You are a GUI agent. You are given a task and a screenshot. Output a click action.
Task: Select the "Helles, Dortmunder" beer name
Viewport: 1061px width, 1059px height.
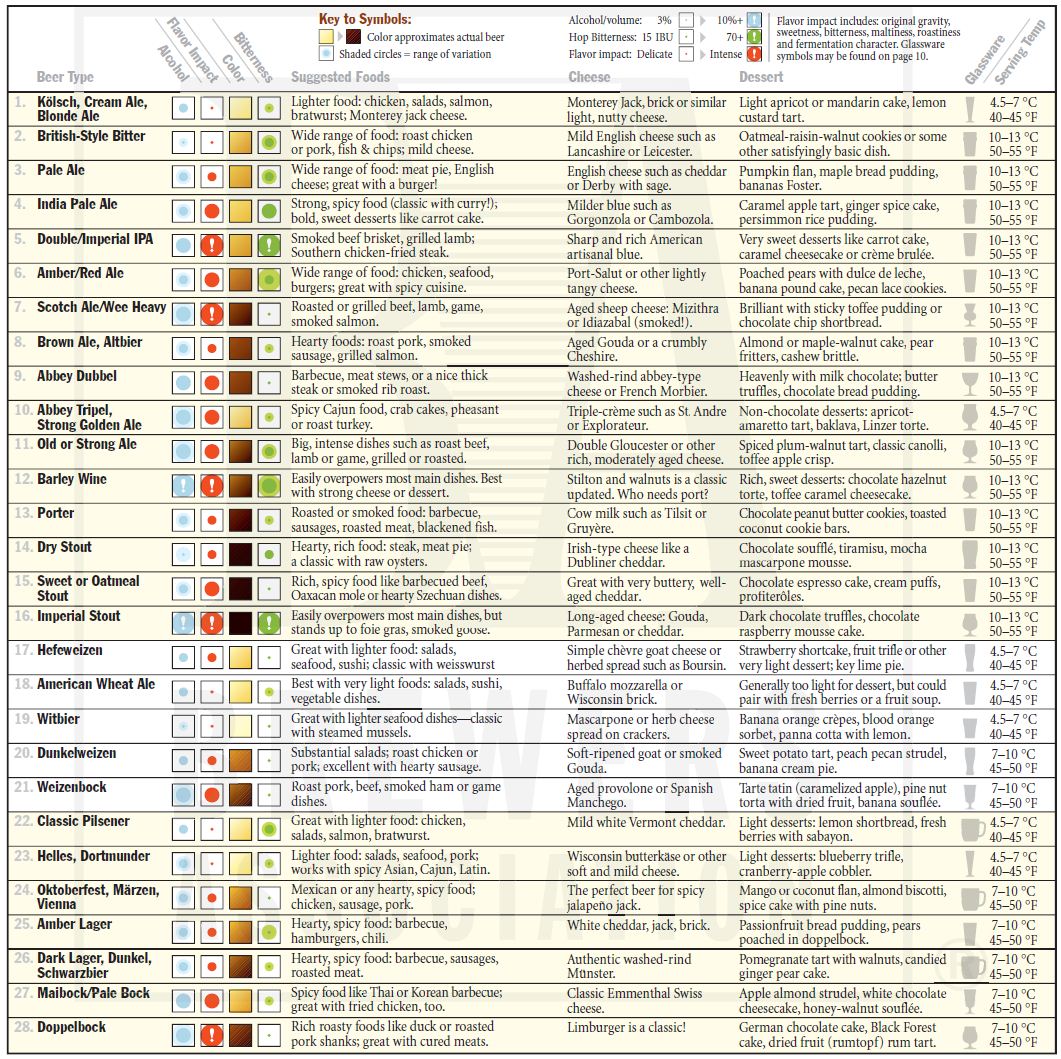[93, 856]
